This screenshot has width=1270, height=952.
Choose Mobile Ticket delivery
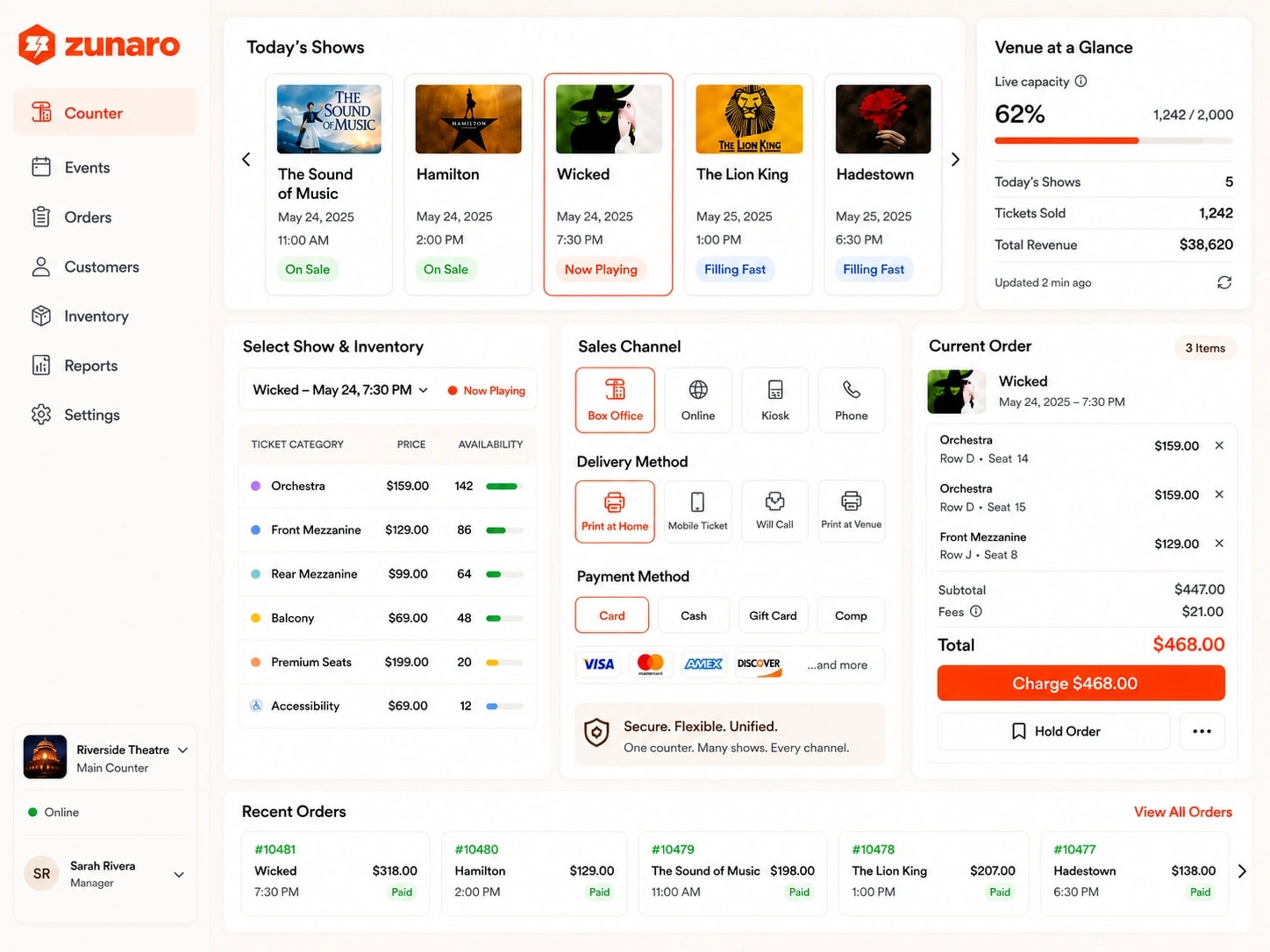pyautogui.click(x=698, y=511)
